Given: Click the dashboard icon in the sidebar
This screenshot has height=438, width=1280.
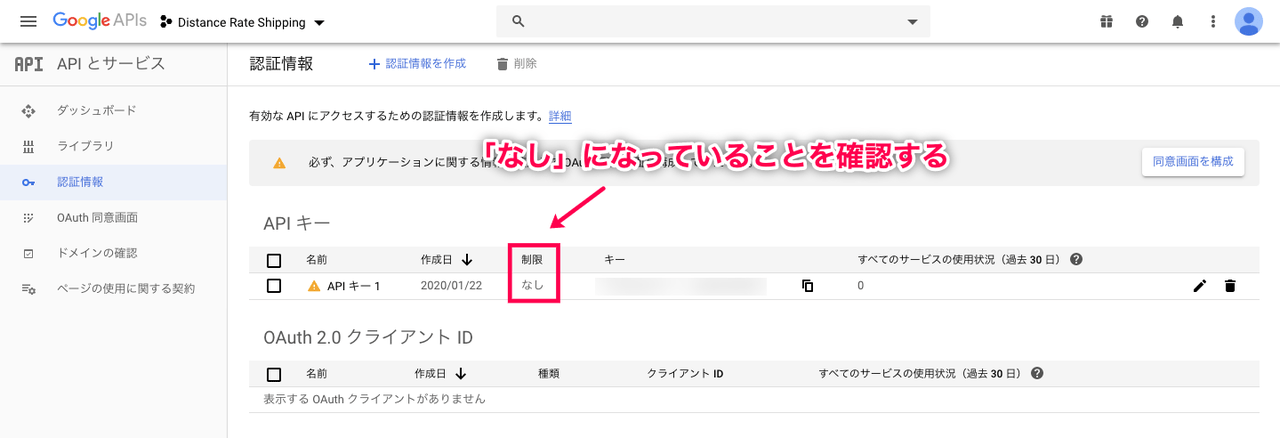Looking at the screenshot, I should [x=28, y=111].
